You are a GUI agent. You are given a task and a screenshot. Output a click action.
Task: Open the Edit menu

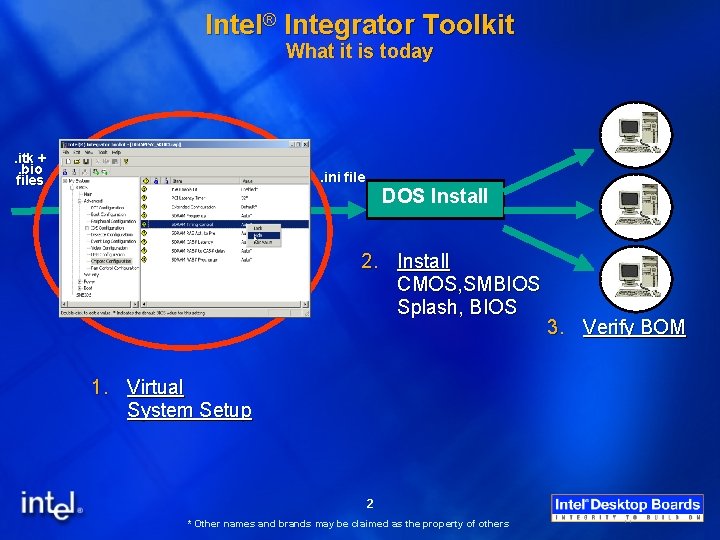click(77, 152)
